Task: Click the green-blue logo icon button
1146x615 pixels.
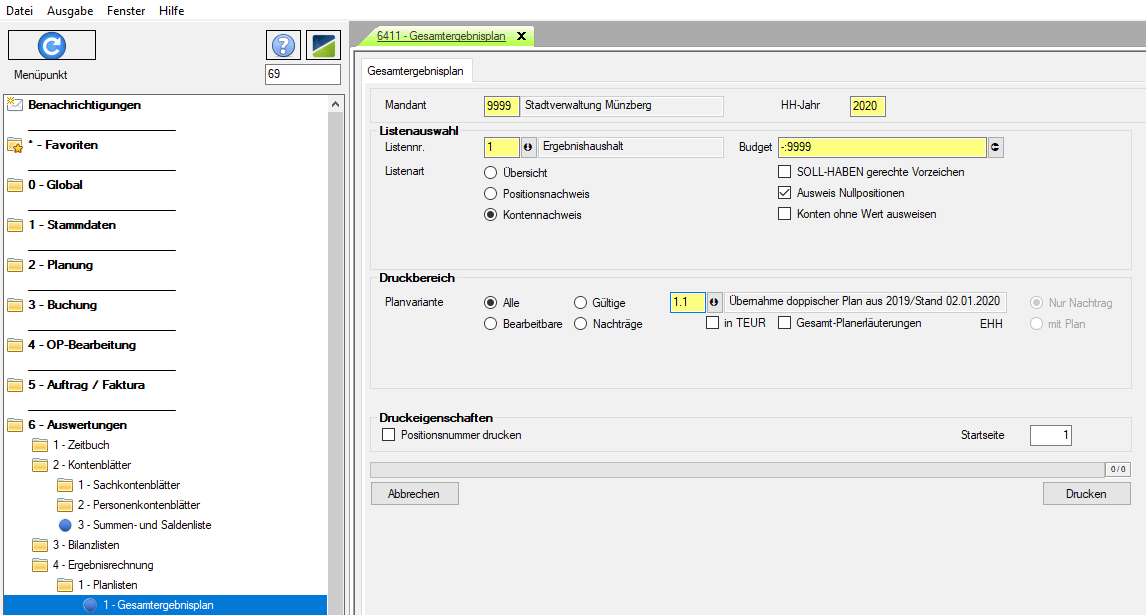Action: click(x=323, y=45)
